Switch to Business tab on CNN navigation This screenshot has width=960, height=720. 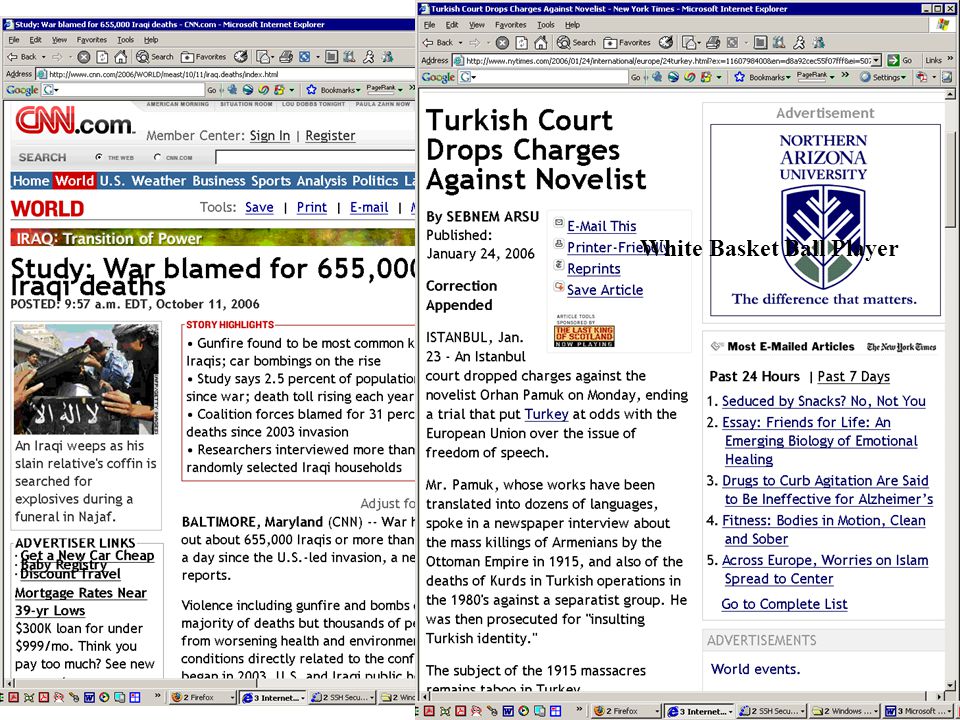click(219, 181)
